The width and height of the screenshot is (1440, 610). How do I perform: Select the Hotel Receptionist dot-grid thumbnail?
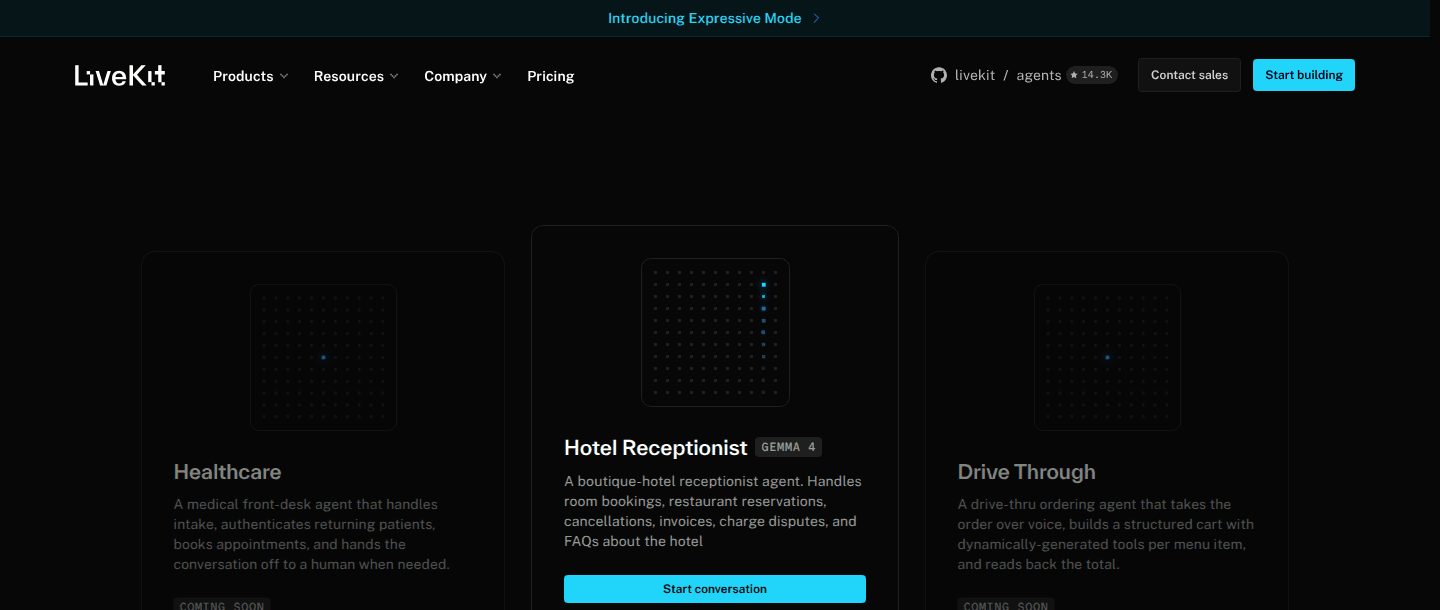pos(715,332)
